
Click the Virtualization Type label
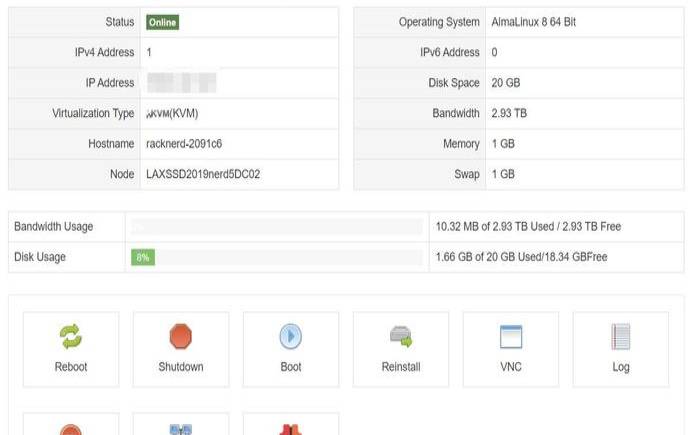pos(93,113)
